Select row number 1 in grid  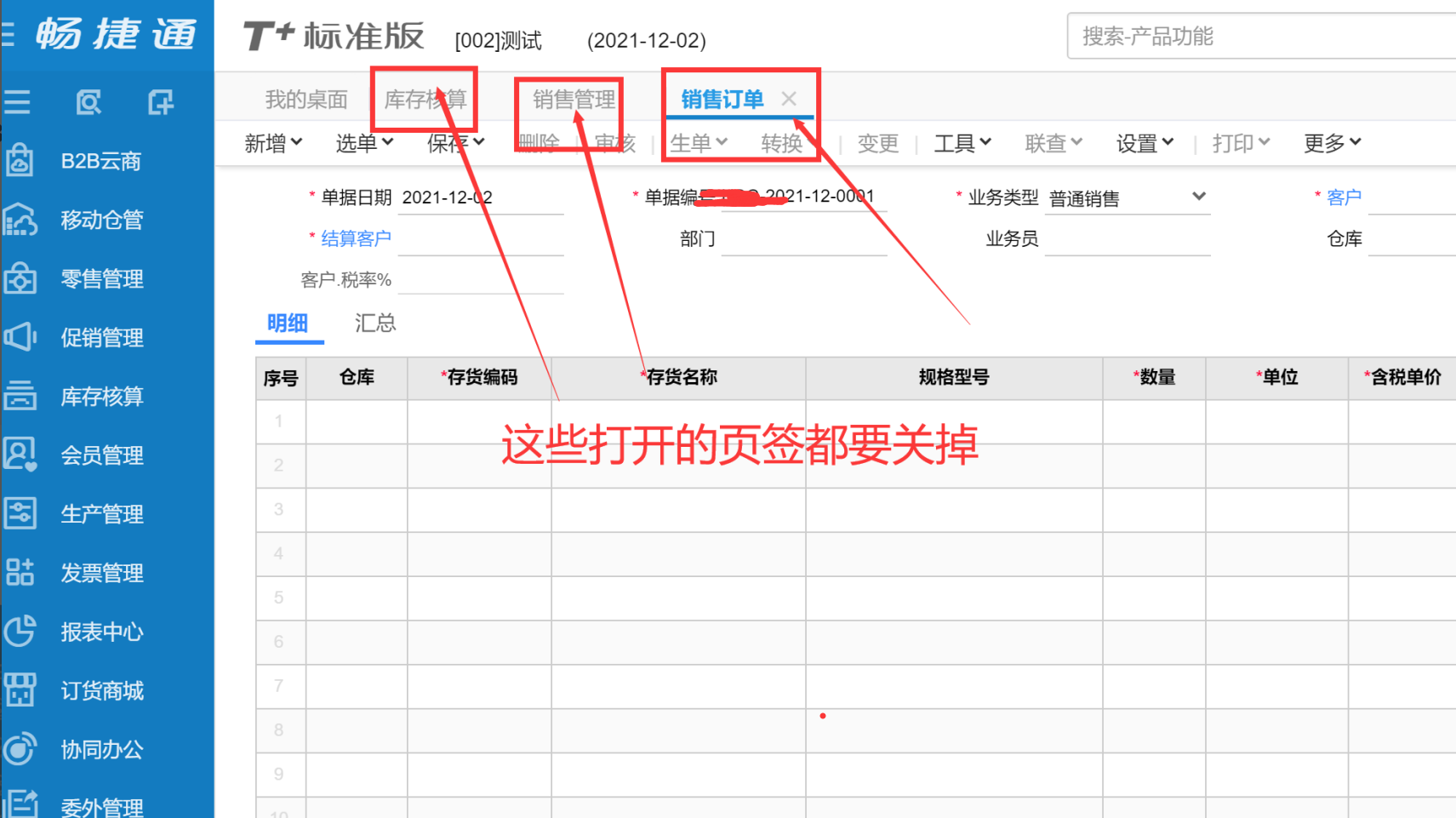pyautogui.click(x=280, y=421)
